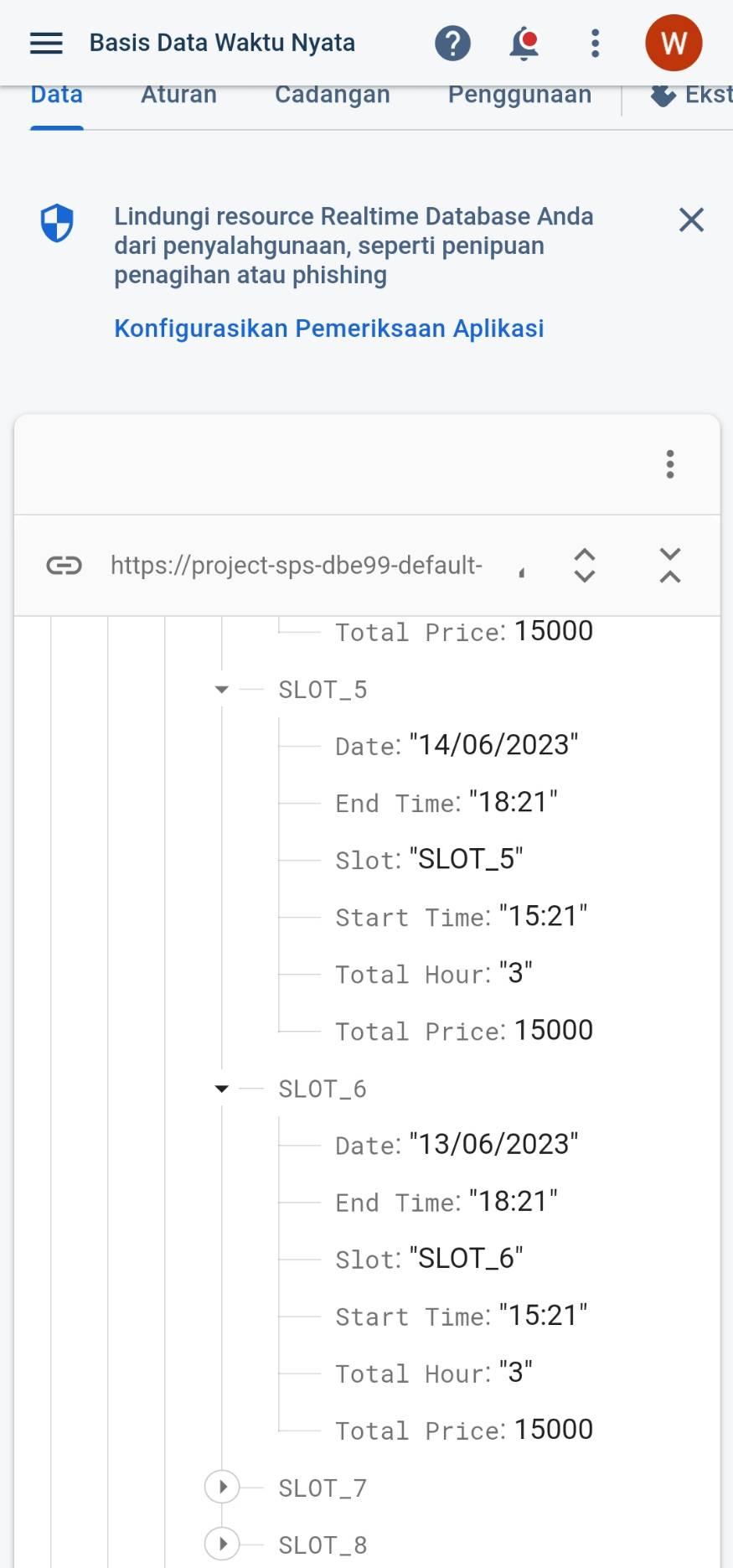The image size is (733, 1568).
Task: Select the database URL text
Action: pos(297,566)
